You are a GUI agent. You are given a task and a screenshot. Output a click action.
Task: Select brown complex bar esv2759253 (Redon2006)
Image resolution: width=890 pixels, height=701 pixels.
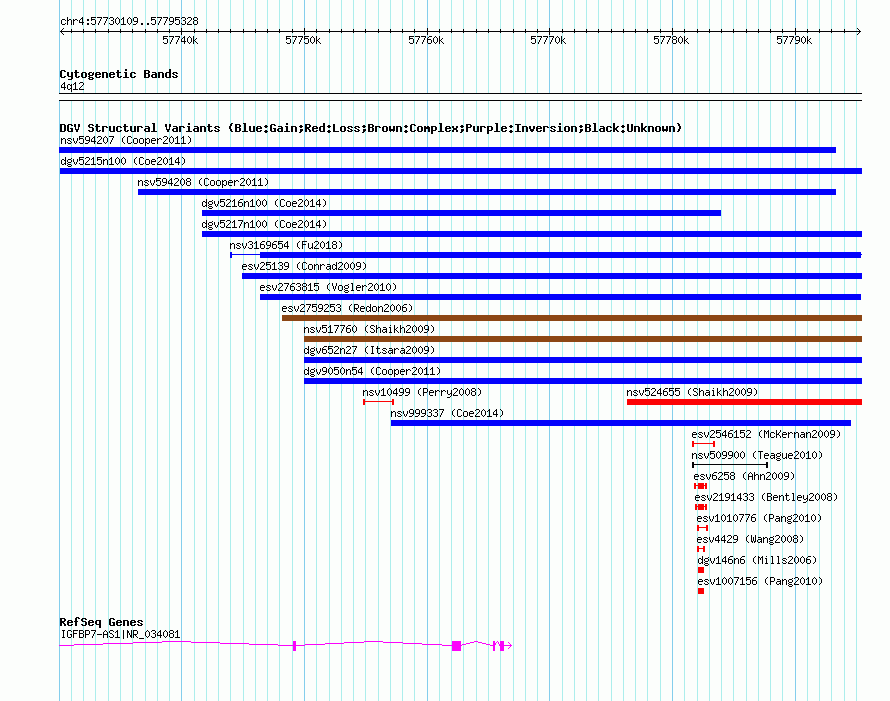[572, 318]
